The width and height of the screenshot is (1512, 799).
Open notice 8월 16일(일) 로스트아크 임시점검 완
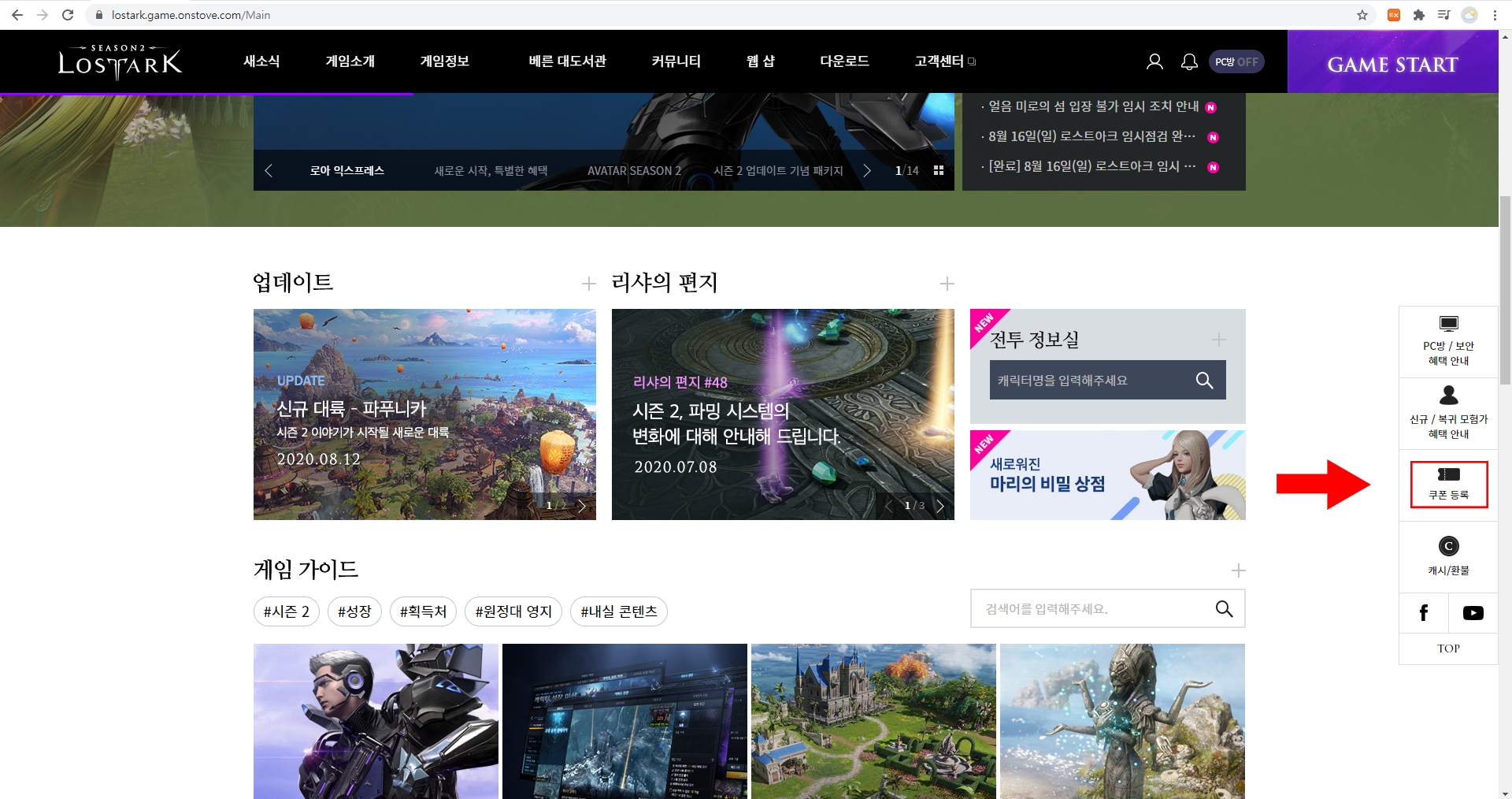click(1092, 136)
